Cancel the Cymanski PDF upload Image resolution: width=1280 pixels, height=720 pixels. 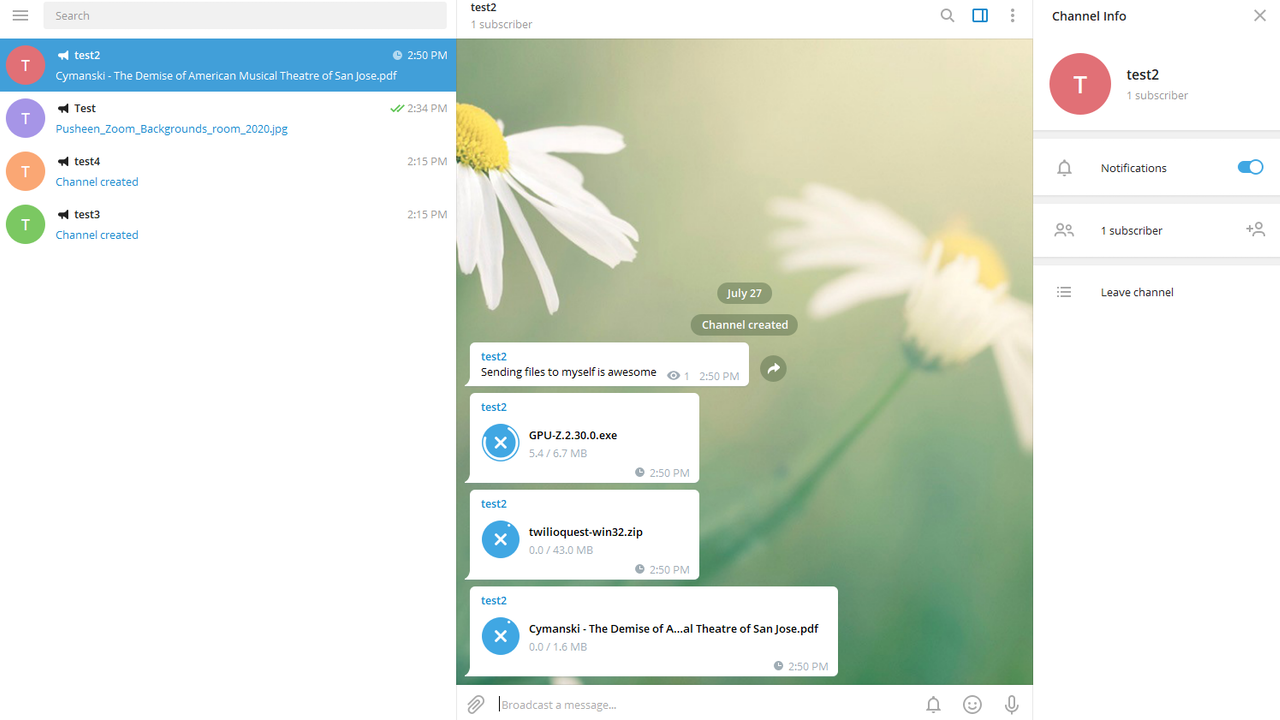[501, 637]
